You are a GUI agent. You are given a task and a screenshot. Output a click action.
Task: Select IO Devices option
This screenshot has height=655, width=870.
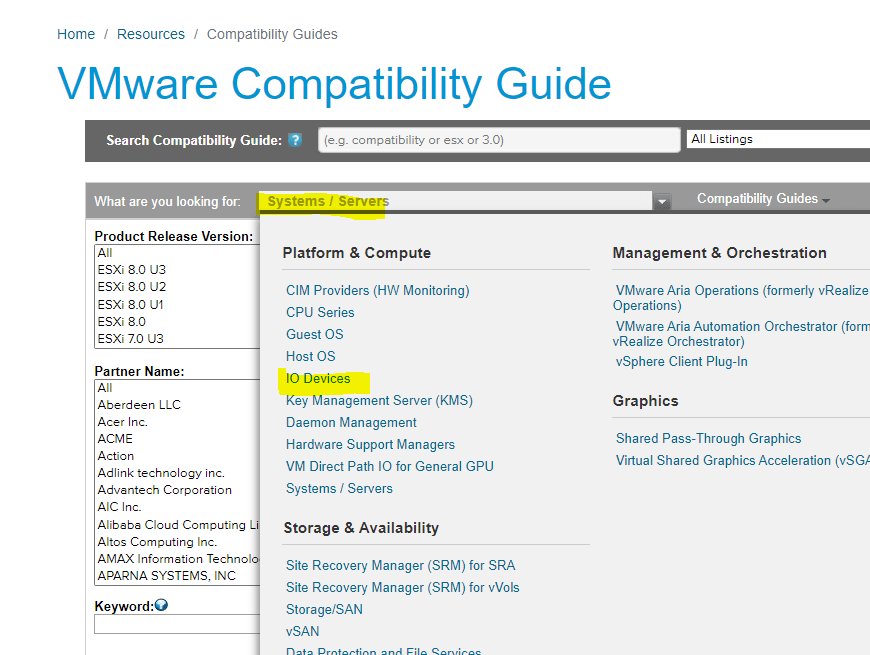pyautogui.click(x=318, y=378)
